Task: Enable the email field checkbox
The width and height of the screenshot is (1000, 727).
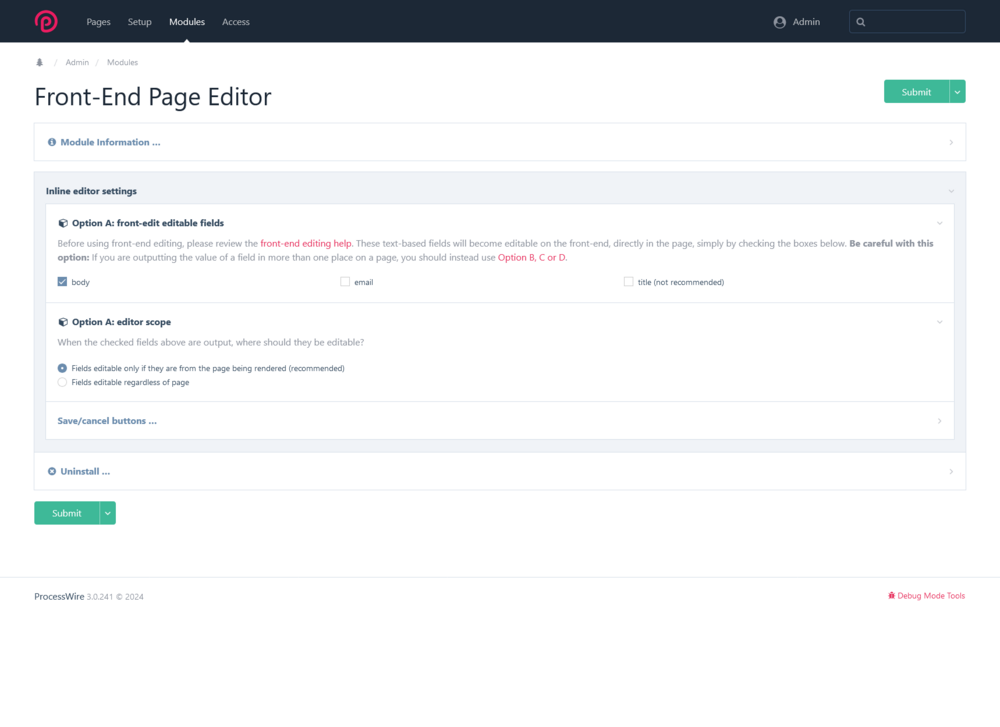Action: (x=345, y=282)
